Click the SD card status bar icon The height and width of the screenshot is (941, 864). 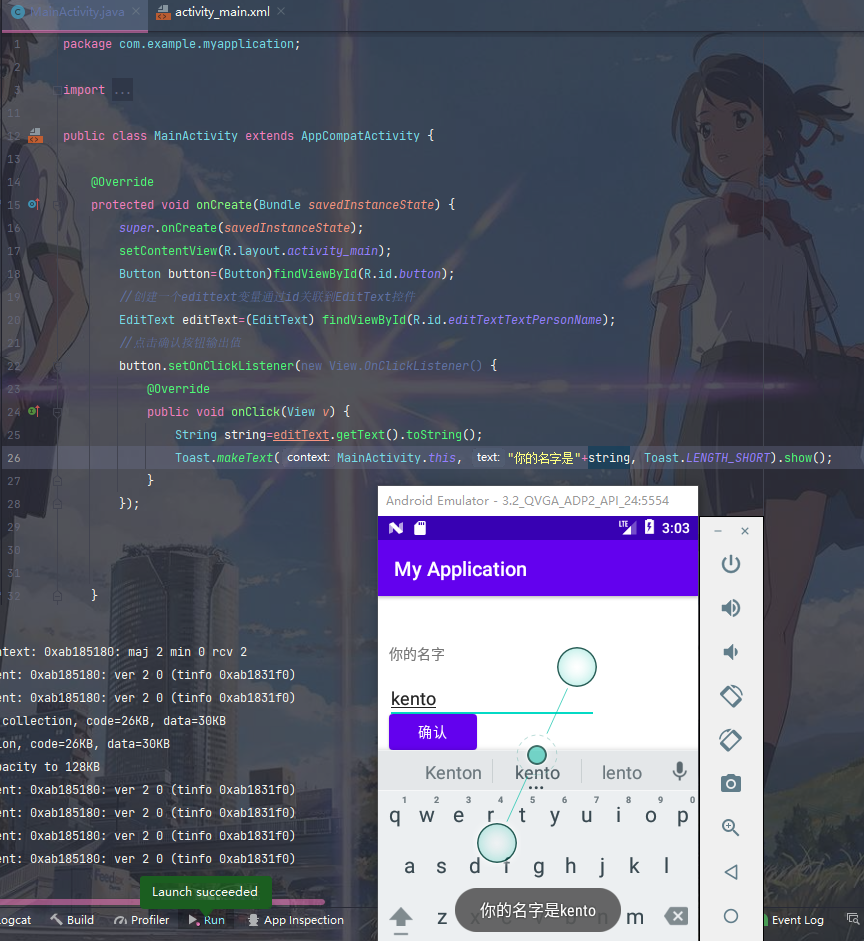point(420,528)
